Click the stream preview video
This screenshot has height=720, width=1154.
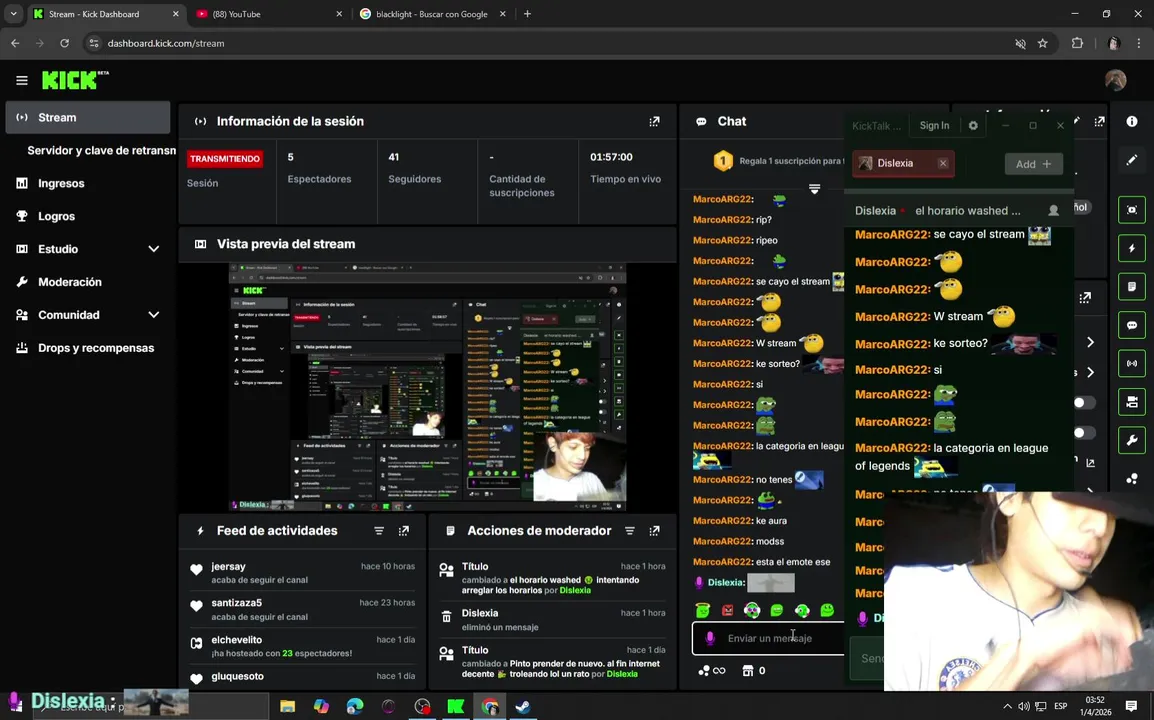click(x=428, y=387)
